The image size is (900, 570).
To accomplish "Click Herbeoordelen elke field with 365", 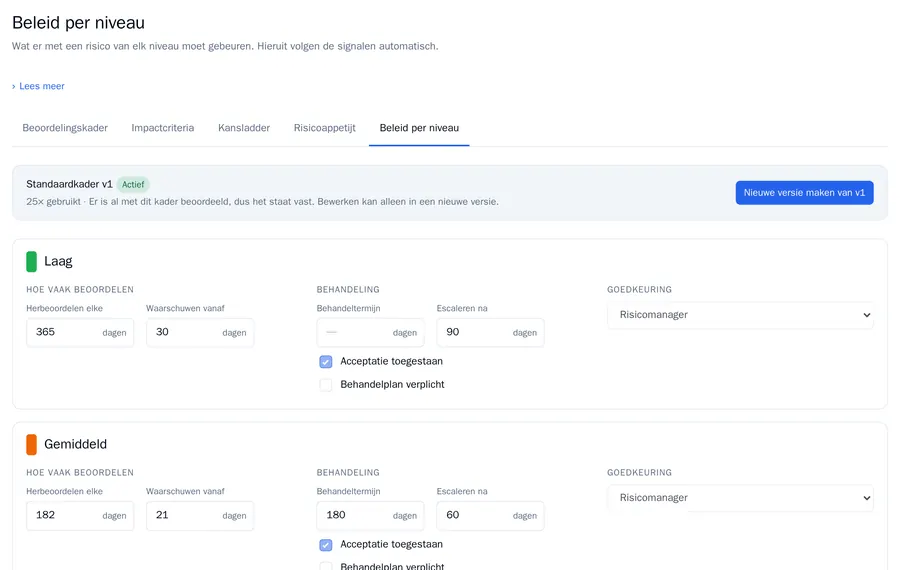I will [80, 332].
